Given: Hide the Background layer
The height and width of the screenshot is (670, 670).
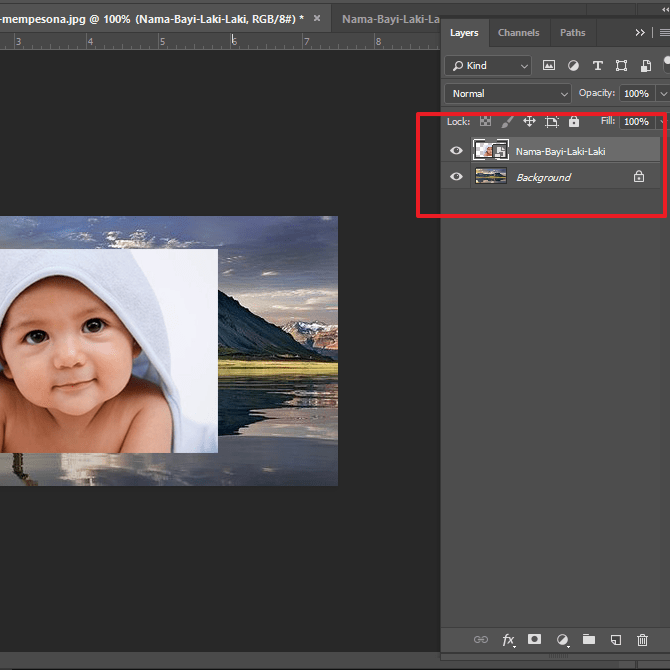Looking at the screenshot, I should point(457,177).
